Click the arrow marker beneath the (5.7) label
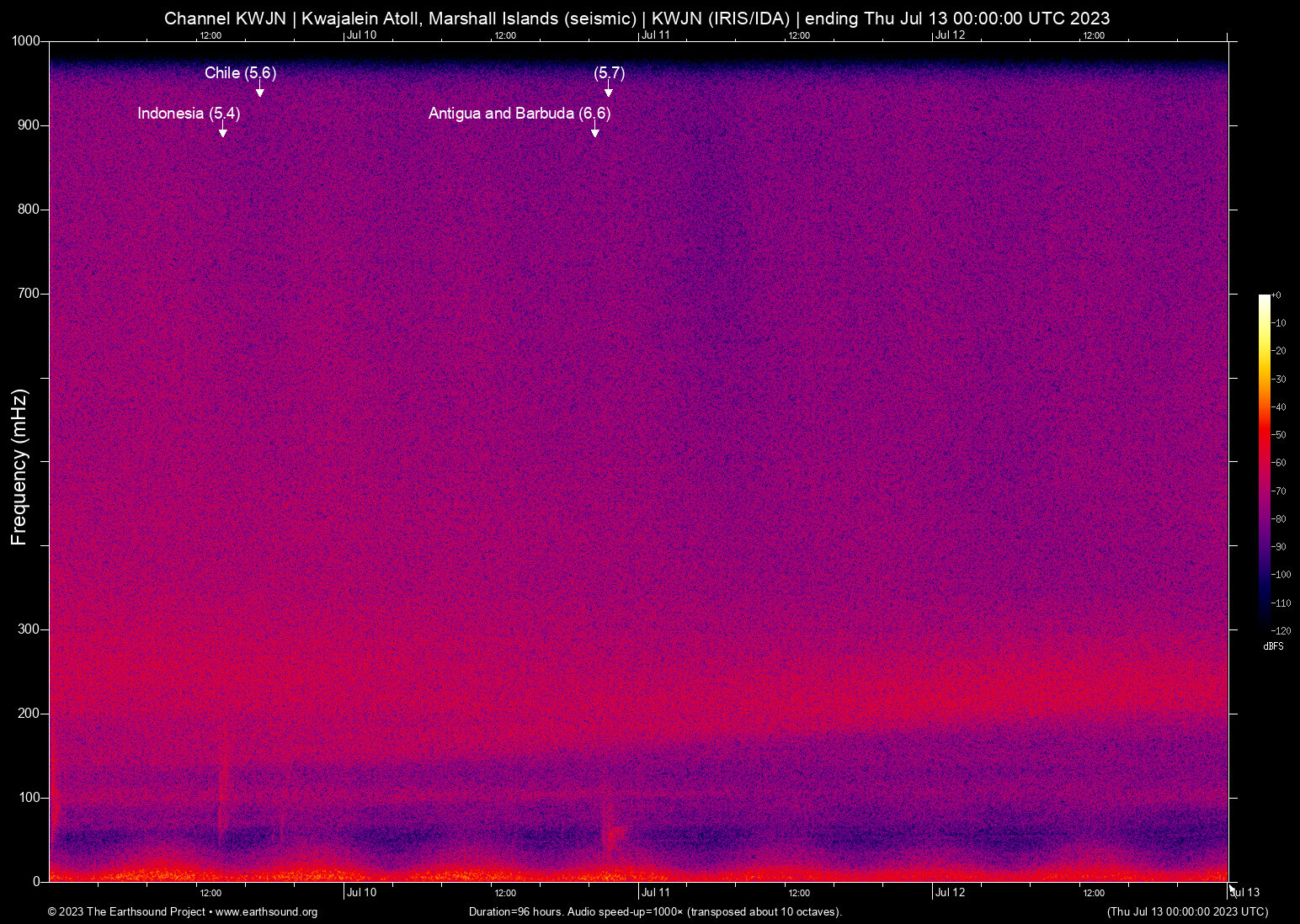The height and width of the screenshot is (924, 1300). pos(609,91)
